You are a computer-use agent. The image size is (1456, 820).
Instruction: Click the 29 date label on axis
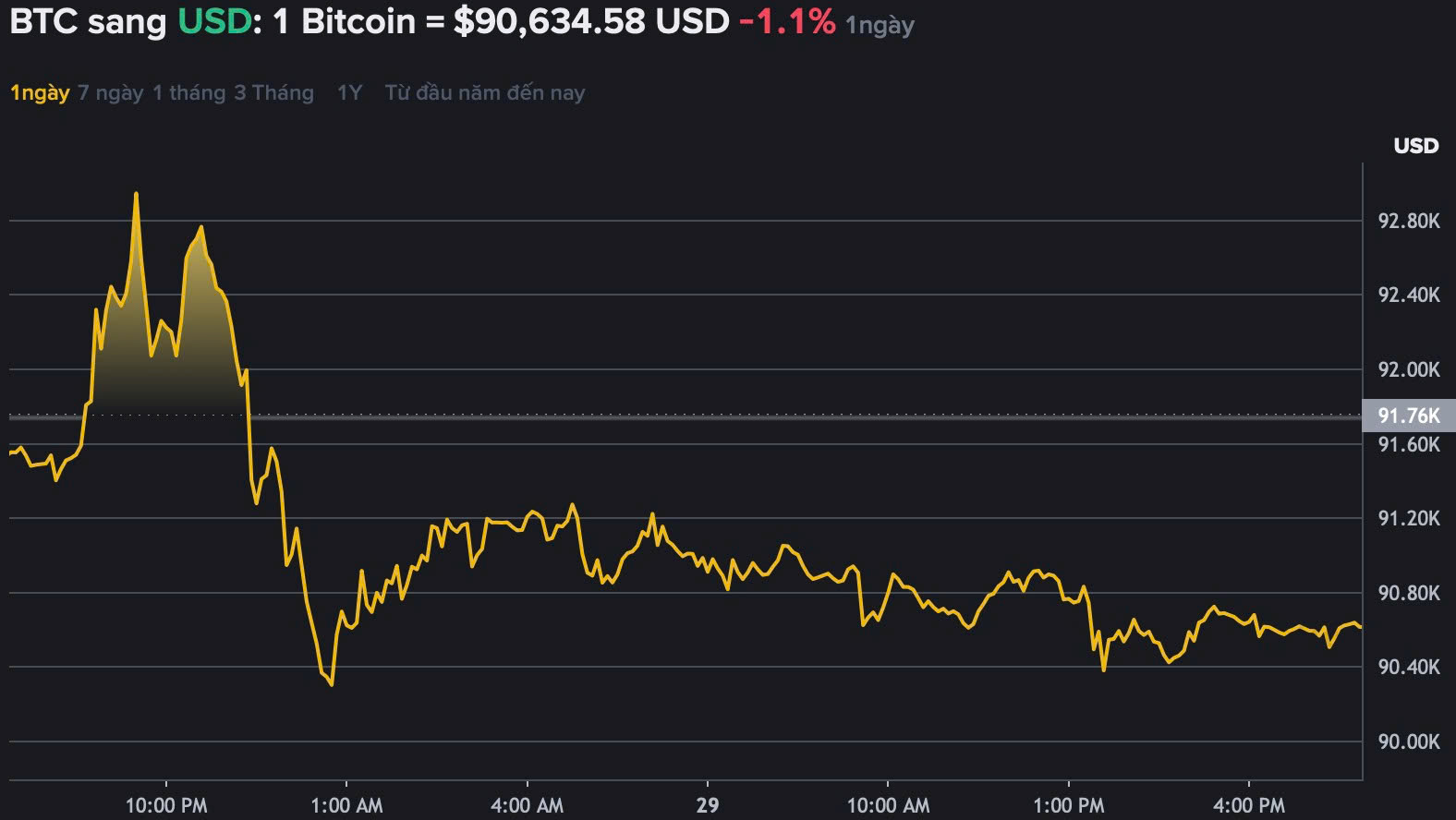[x=708, y=805]
